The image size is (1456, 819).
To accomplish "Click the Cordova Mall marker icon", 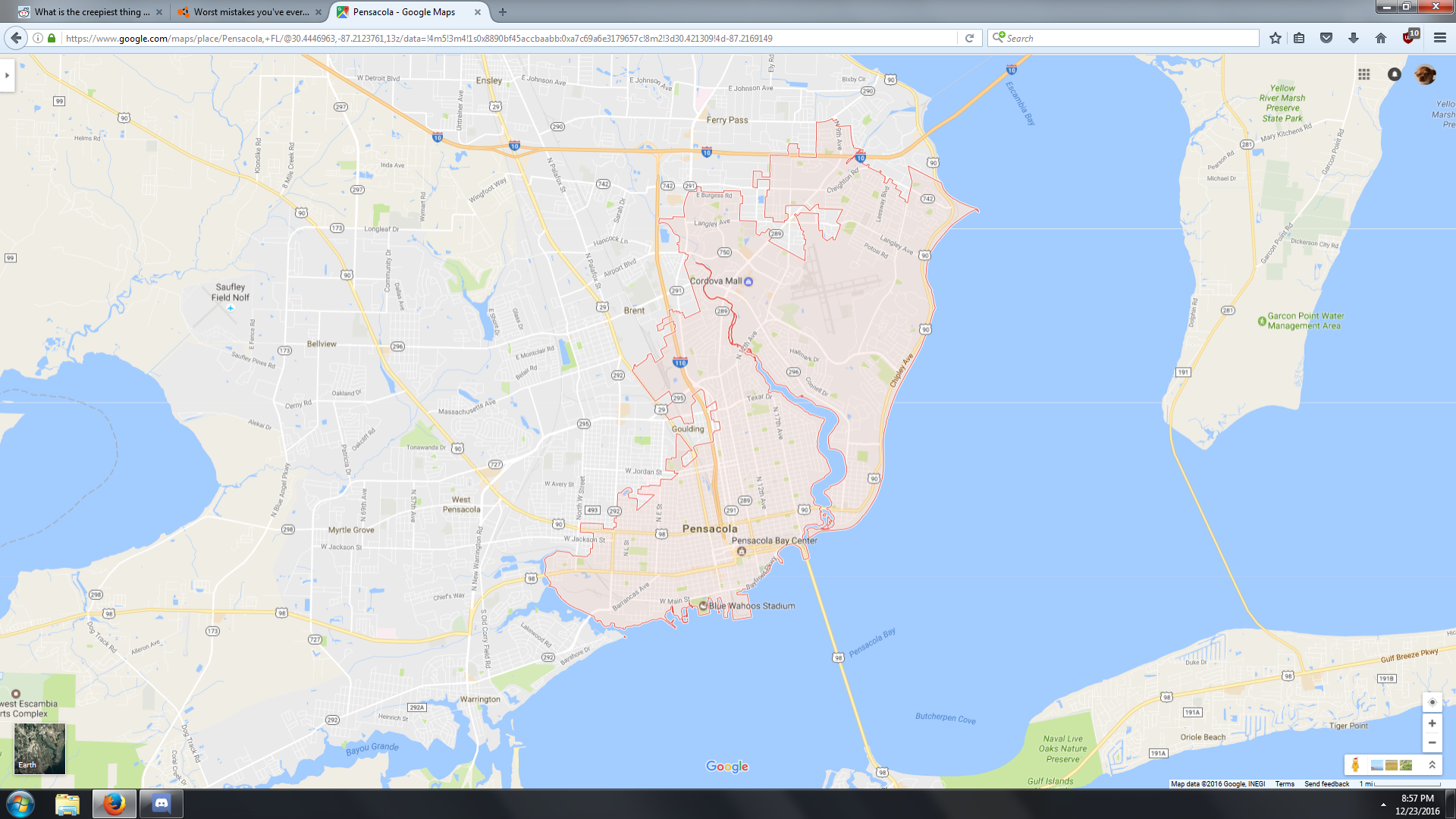I will click(748, 281).
